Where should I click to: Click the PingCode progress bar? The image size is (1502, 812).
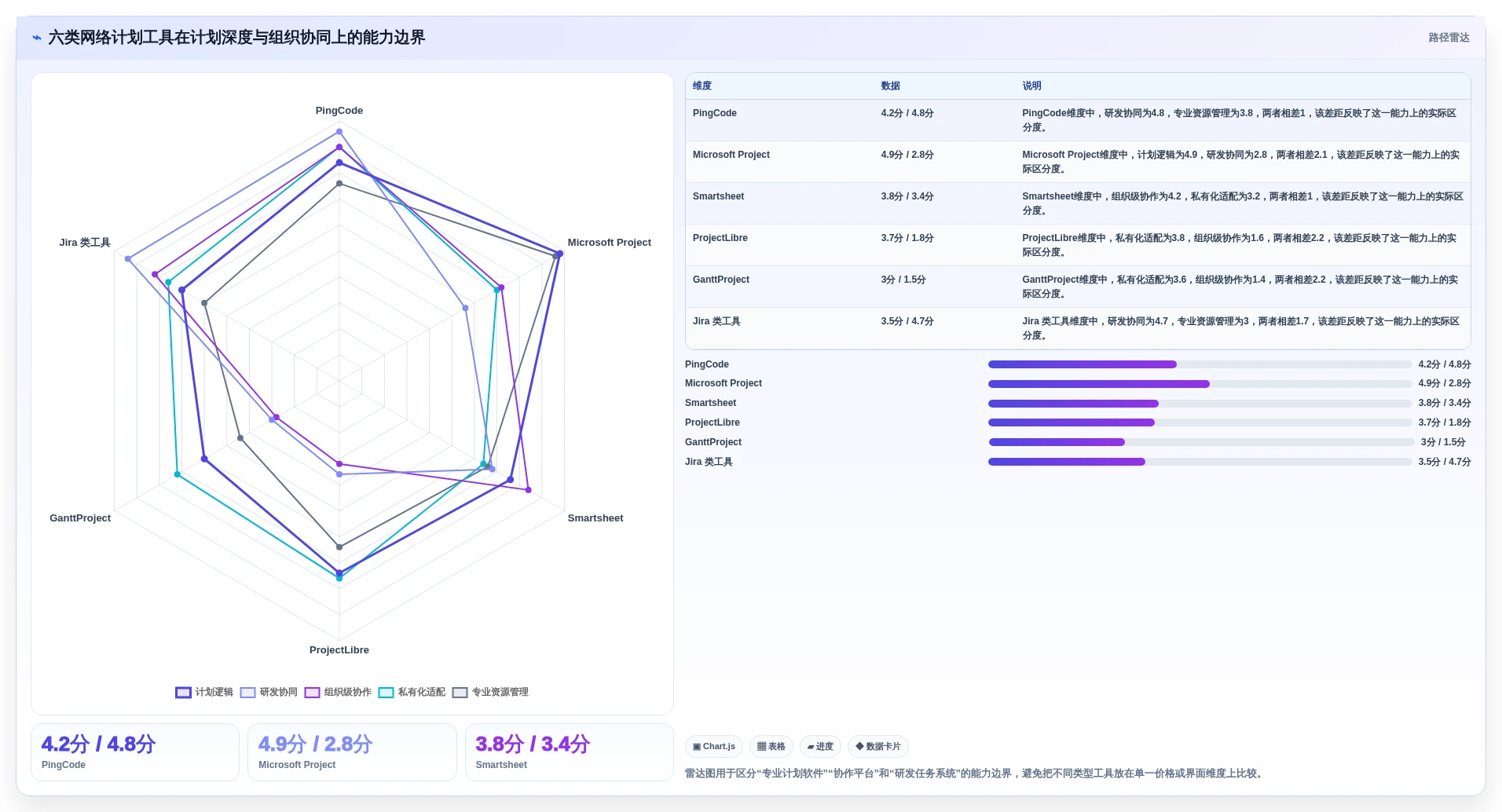tap(1200, 364)
